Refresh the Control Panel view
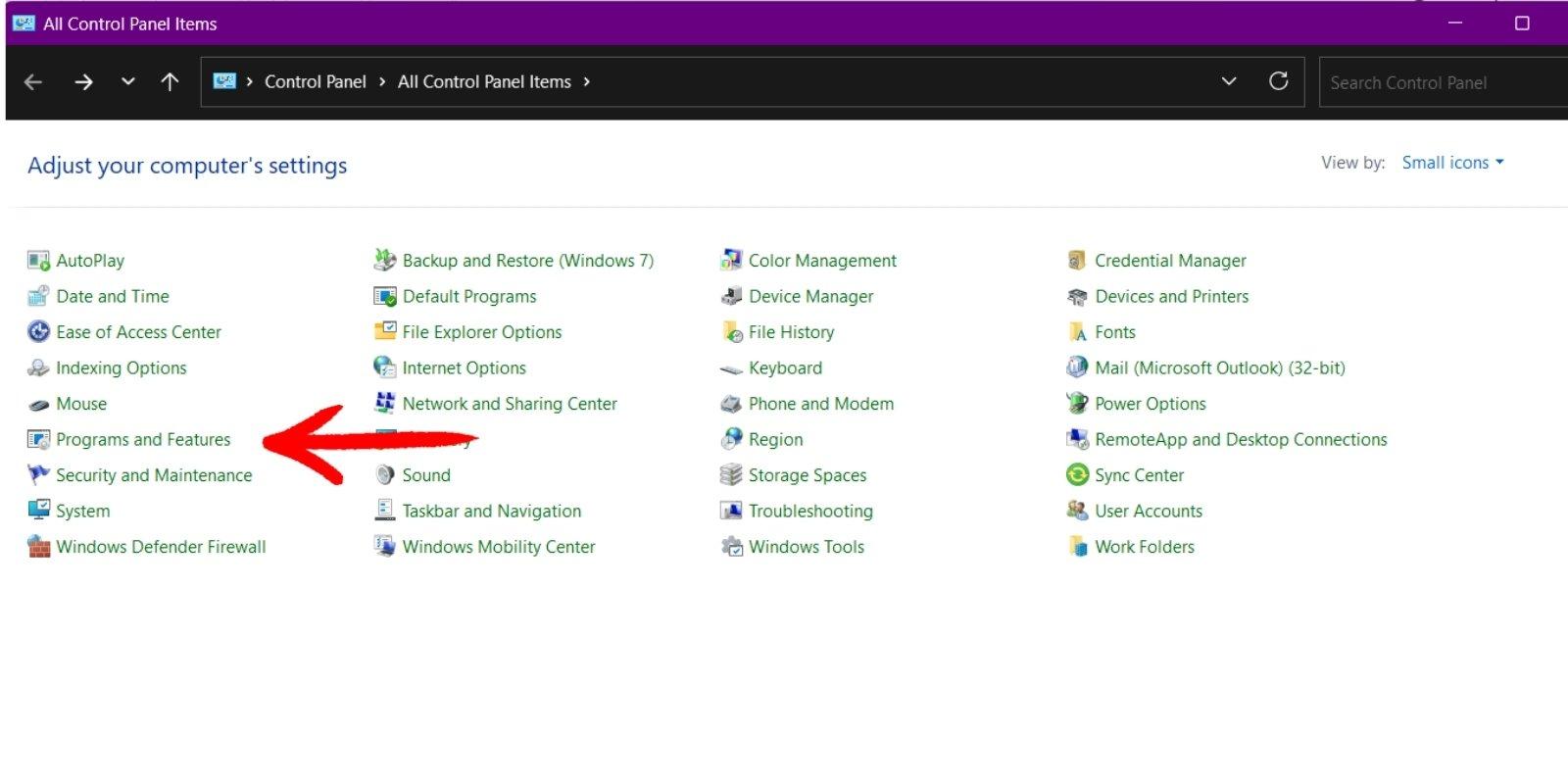1568x784 pixels. point(1278,81)
